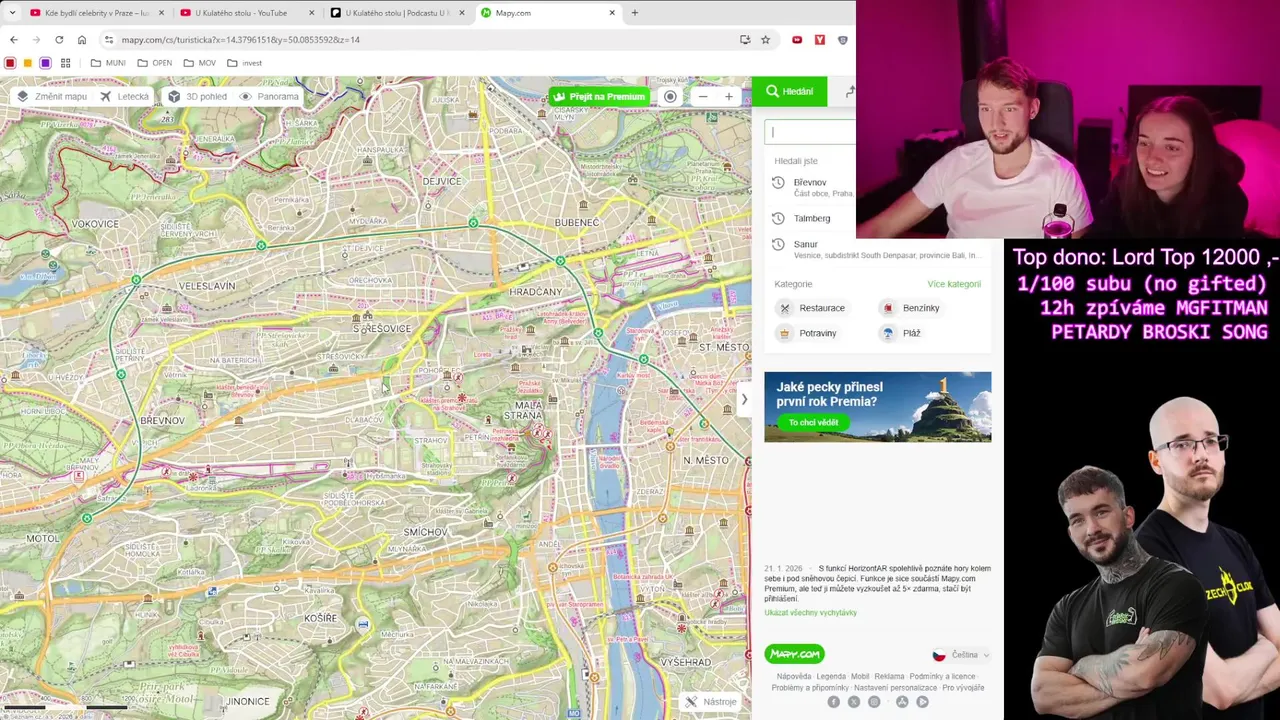Screen dimensions: 1280x720
Task: Open the Premium anniversary banner image
Action: coord(878,407)
